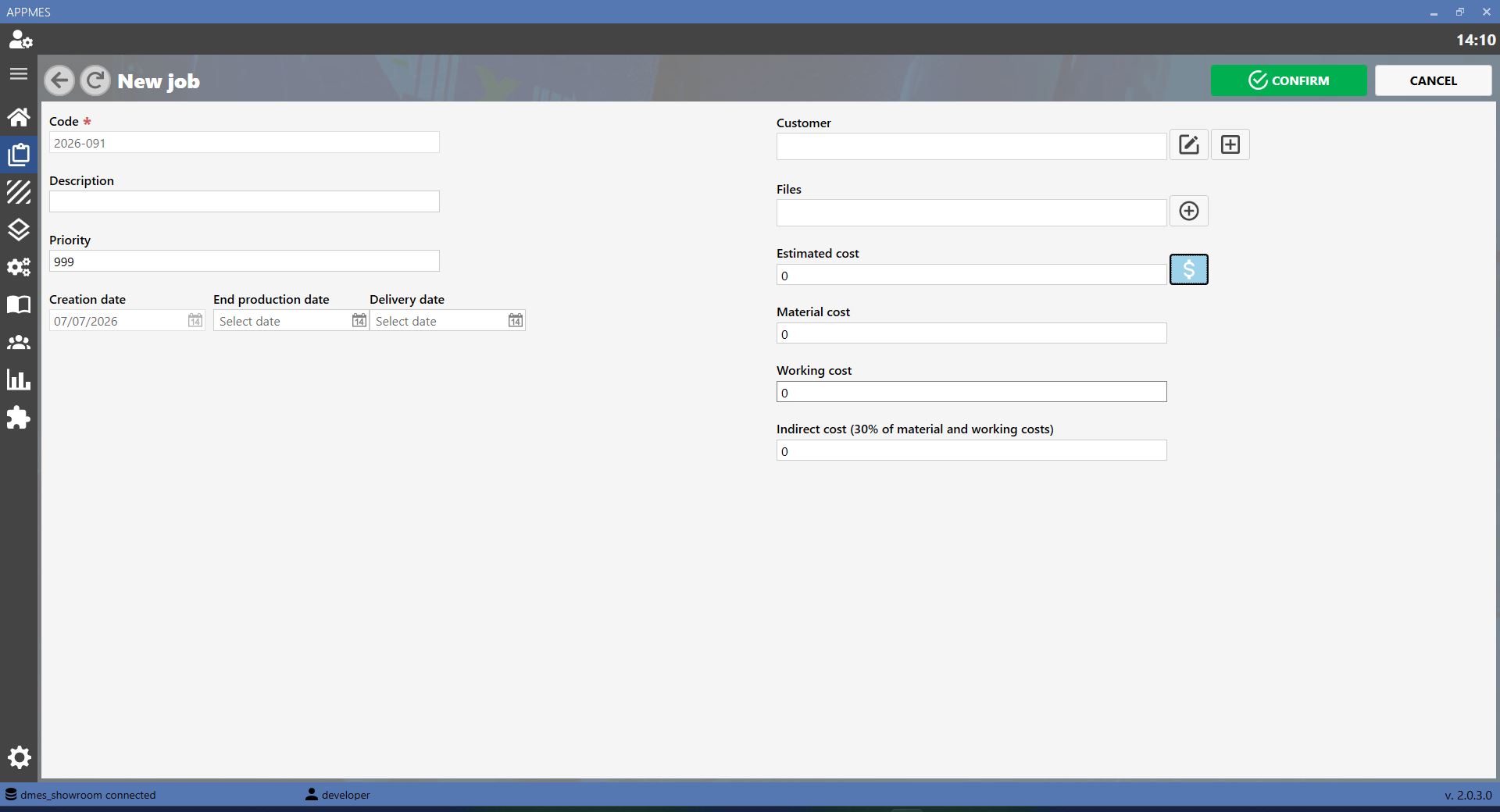Edit the selected customer
The image size is (1500, 812).
1189,144
